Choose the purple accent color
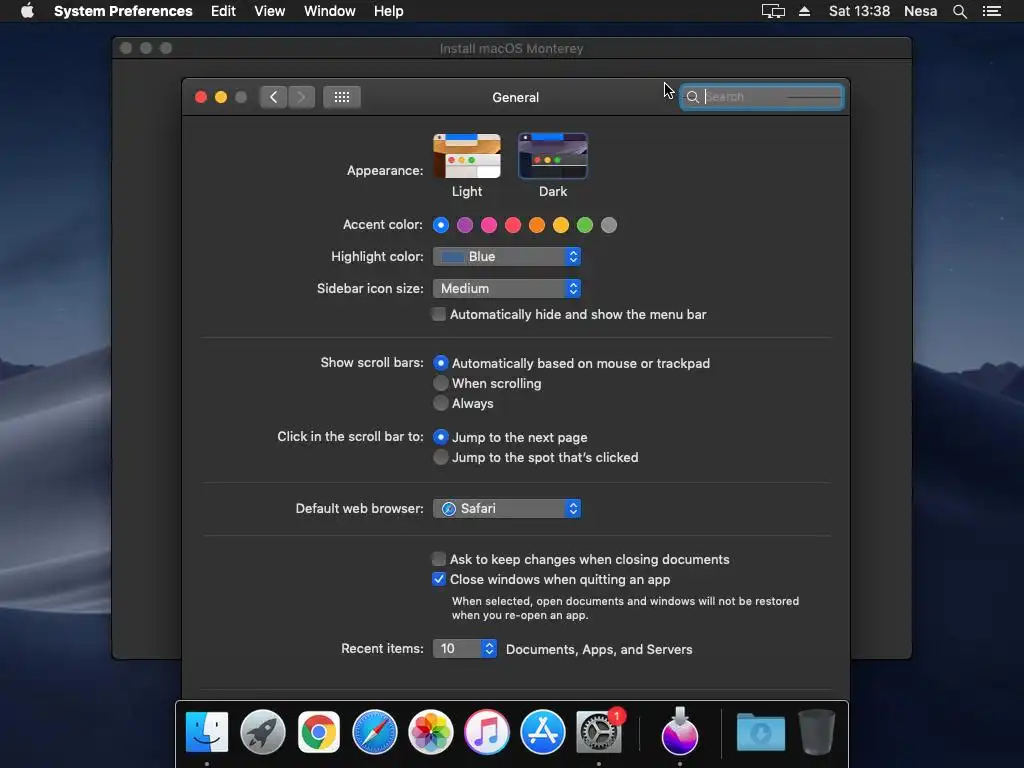Image resolution: width=1024 pixels, height=768 pixels. pos(465,225)
